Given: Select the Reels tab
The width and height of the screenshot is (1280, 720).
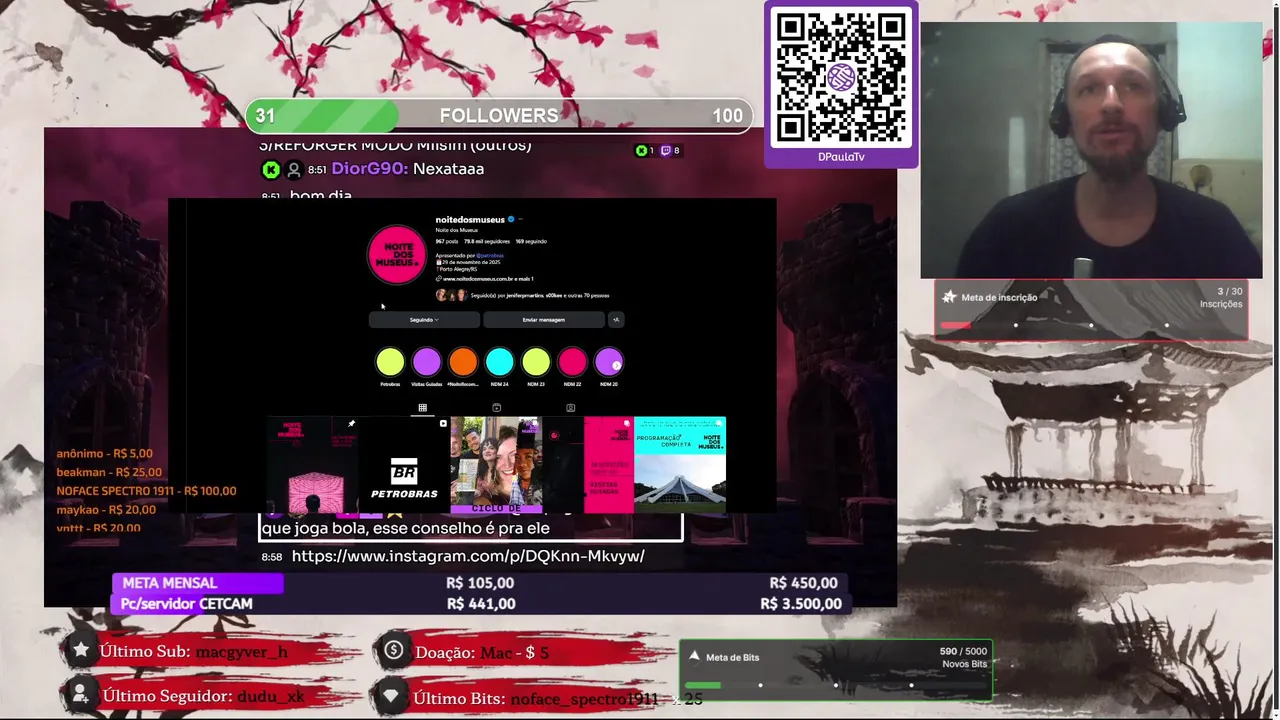Looking at the screenshot, I should click(x=496, y=408).
